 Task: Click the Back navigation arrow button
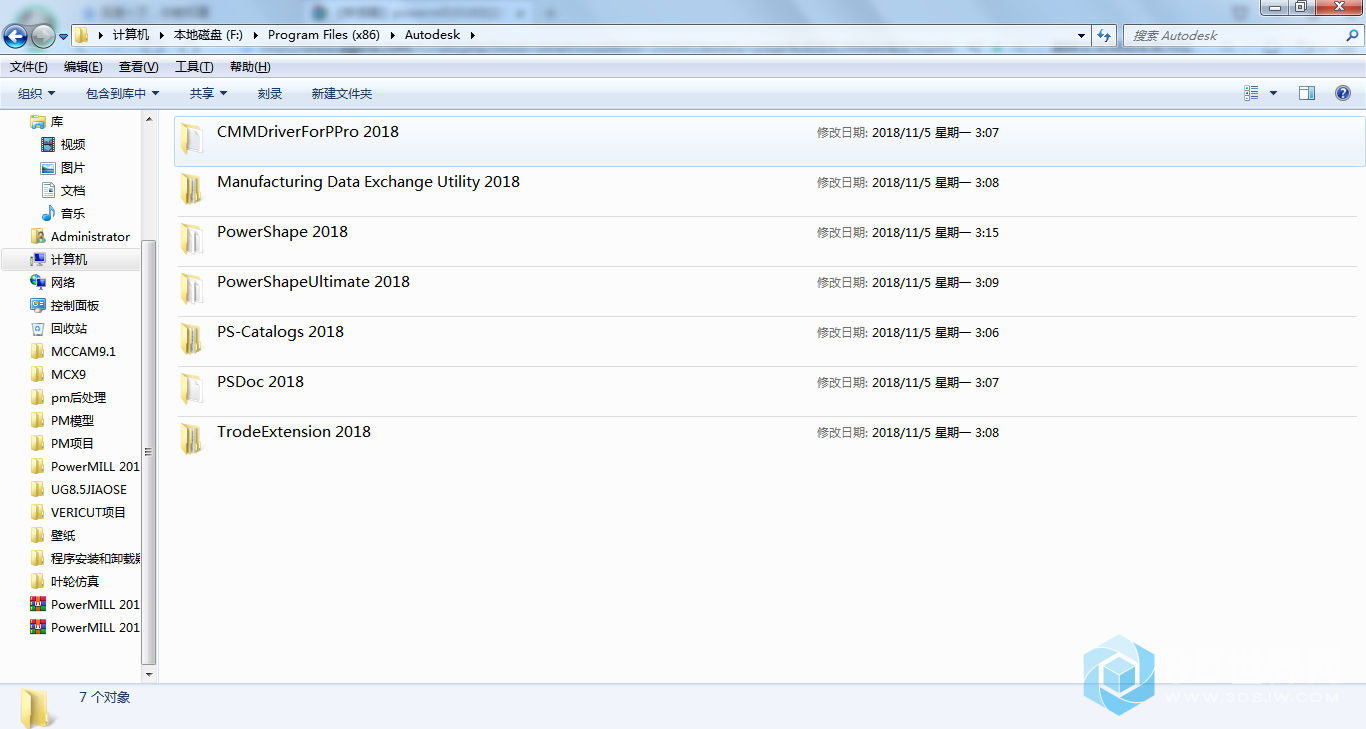pyautogui.click(x=15, y=36)
